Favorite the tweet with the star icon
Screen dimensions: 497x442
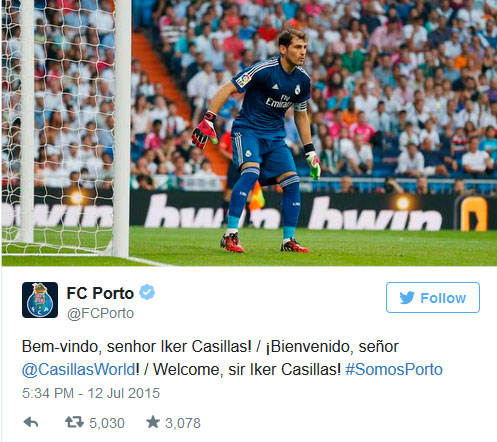pyautogui.click(x=153, y=422)
